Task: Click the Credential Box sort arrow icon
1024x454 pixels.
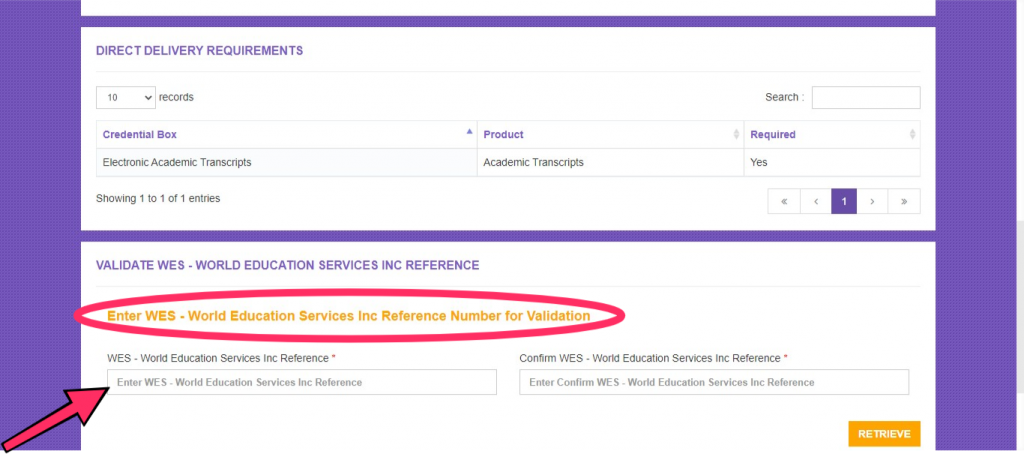Action: click(x=469, y=133)
